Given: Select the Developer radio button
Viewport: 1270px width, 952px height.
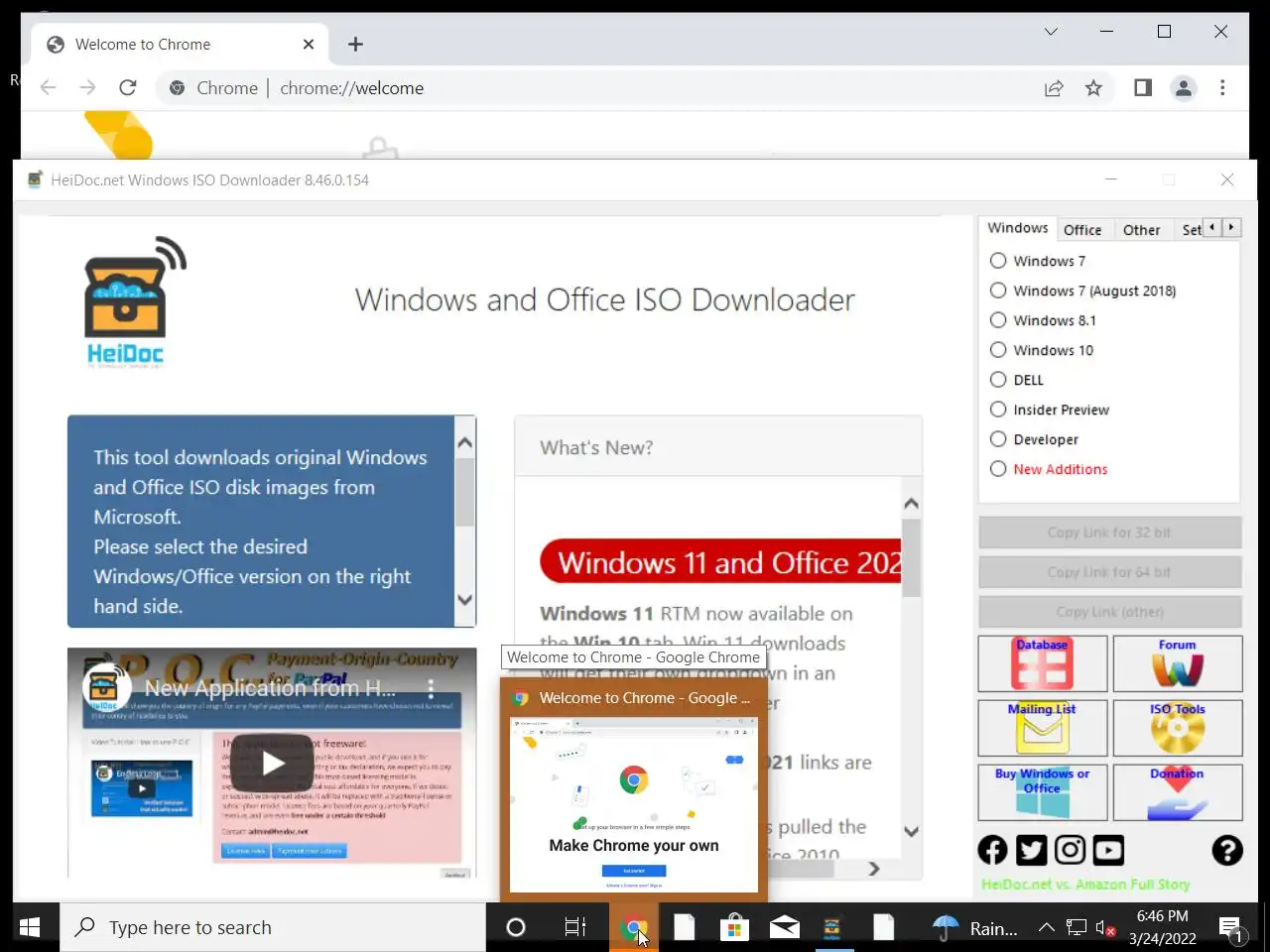Looking at the screenshot, I should [998, 439].
